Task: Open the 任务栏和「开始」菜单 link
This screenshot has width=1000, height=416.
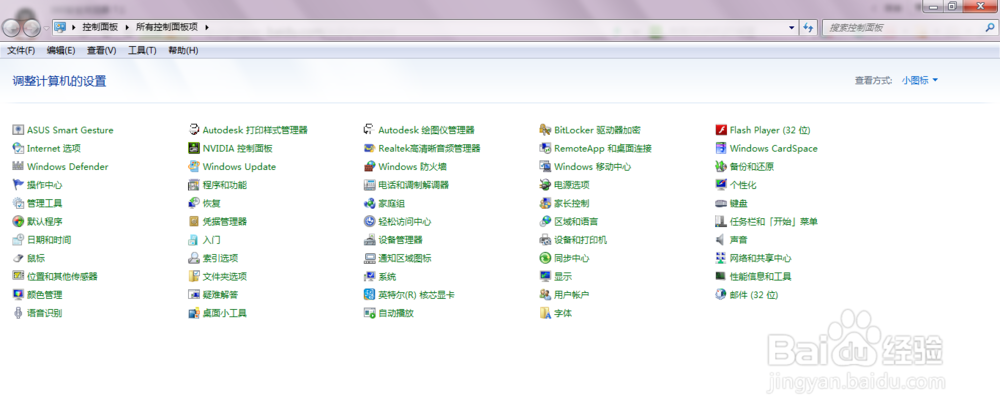Action: [x=774, y=222]
